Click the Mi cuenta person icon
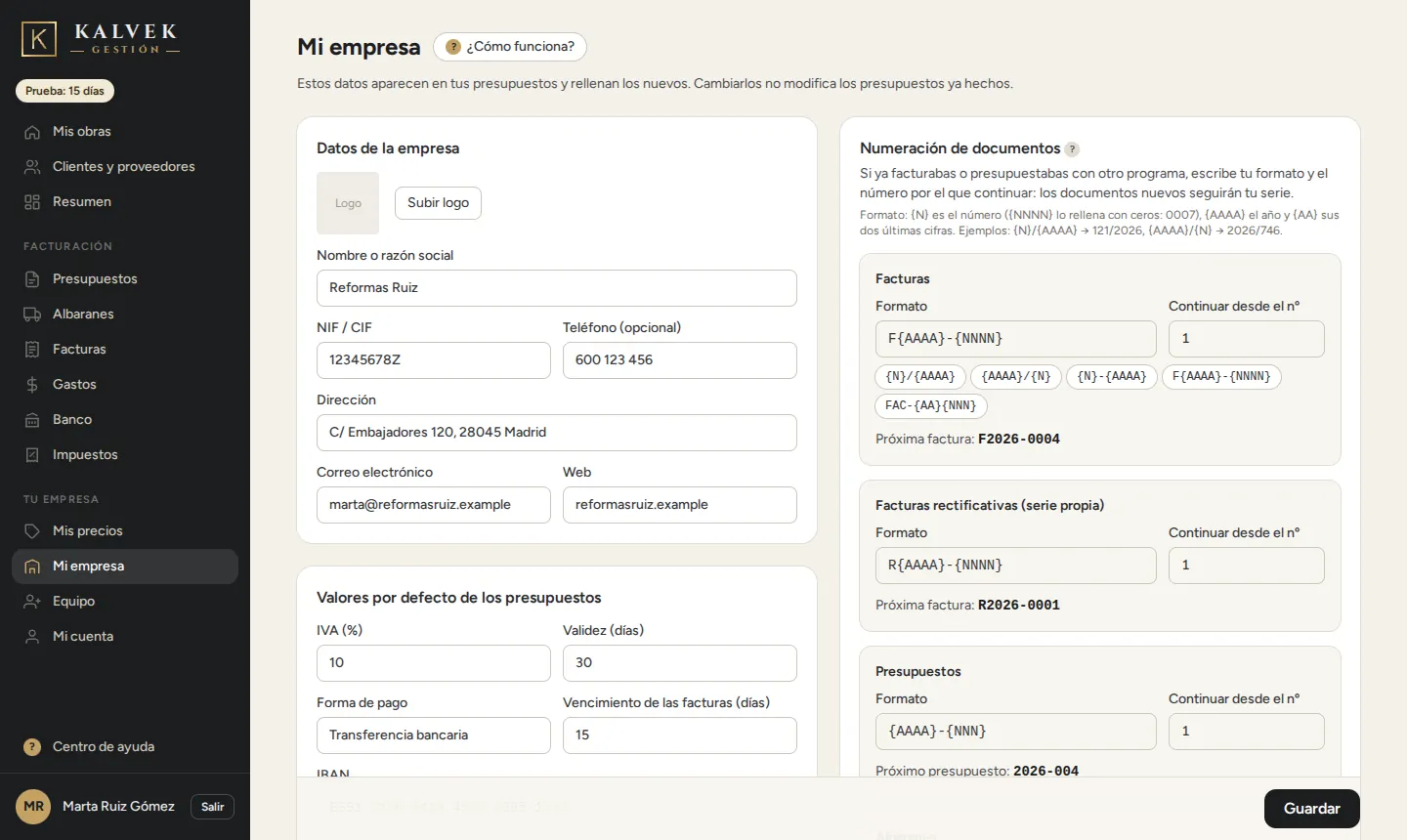 coord(32,637)
